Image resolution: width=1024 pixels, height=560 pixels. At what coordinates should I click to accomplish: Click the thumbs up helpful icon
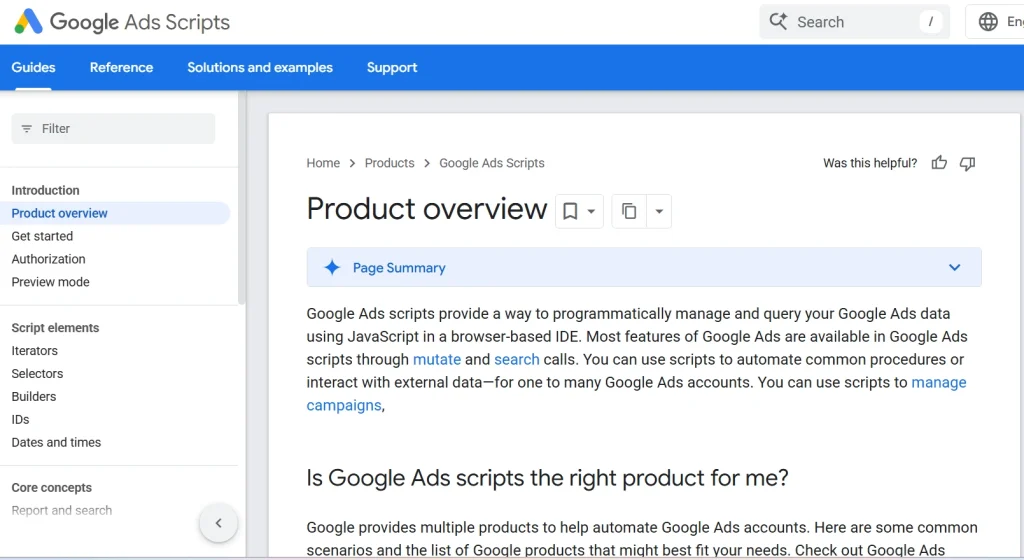click(x=939, y=163)
